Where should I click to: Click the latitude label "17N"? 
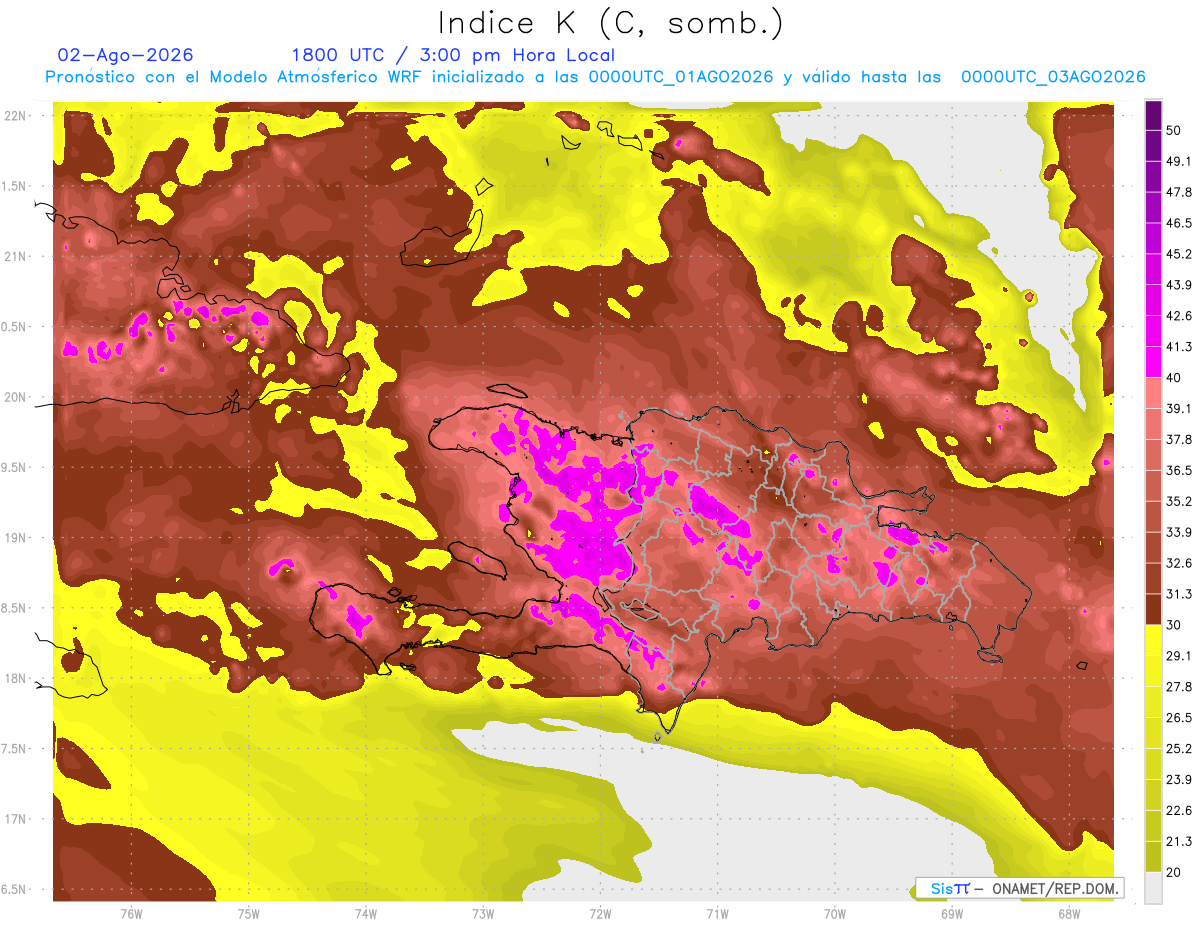pos(13,819)
